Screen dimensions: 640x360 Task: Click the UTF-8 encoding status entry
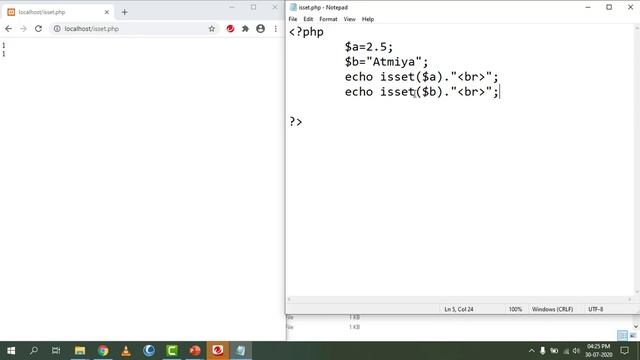click(596, 309)
